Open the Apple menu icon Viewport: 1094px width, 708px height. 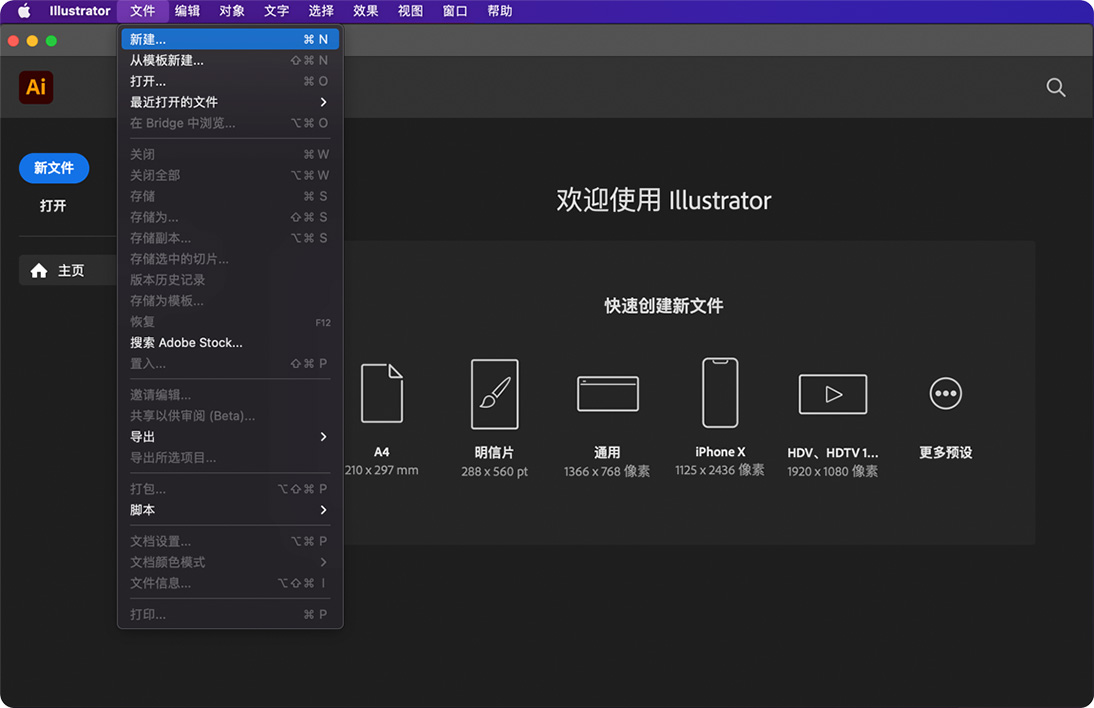point(23,11)
